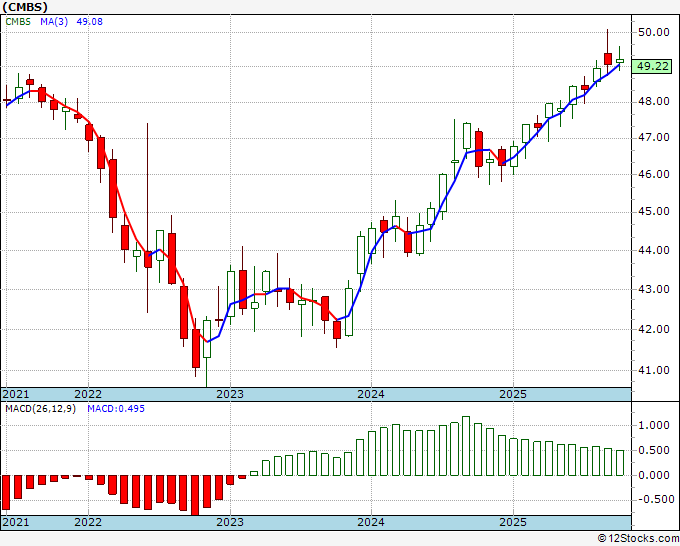
Task: Click 2022 on the price chart timeline
Action: [88, 394]
